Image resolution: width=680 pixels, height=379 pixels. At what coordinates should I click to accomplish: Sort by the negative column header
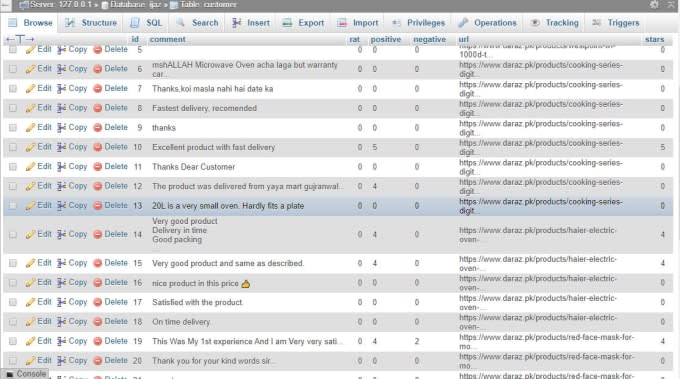pyautogui.click(x=429, y=39)
